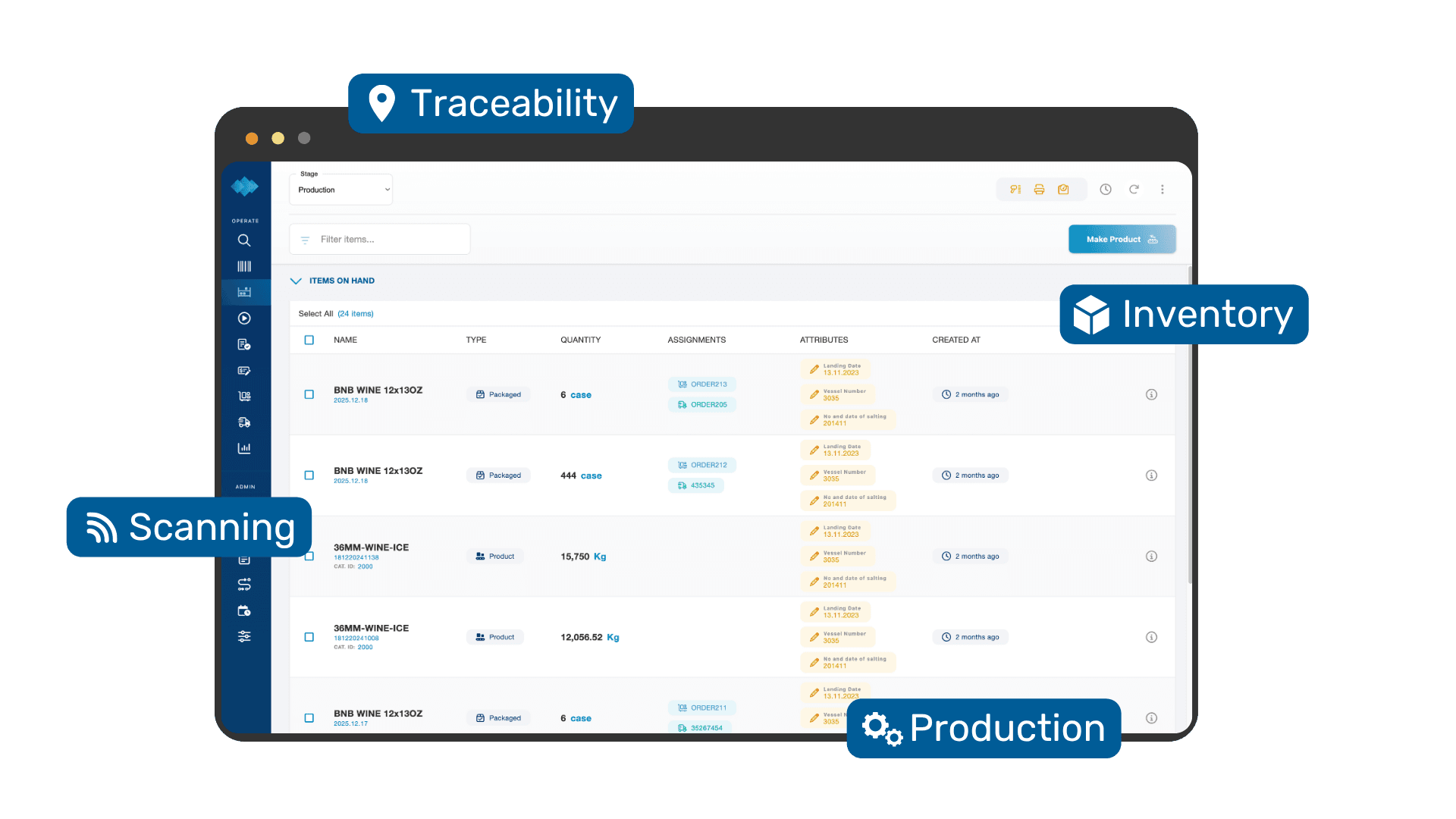
Task: Open the Stage dropdown showing Production
Action: (x=340, y=189)
